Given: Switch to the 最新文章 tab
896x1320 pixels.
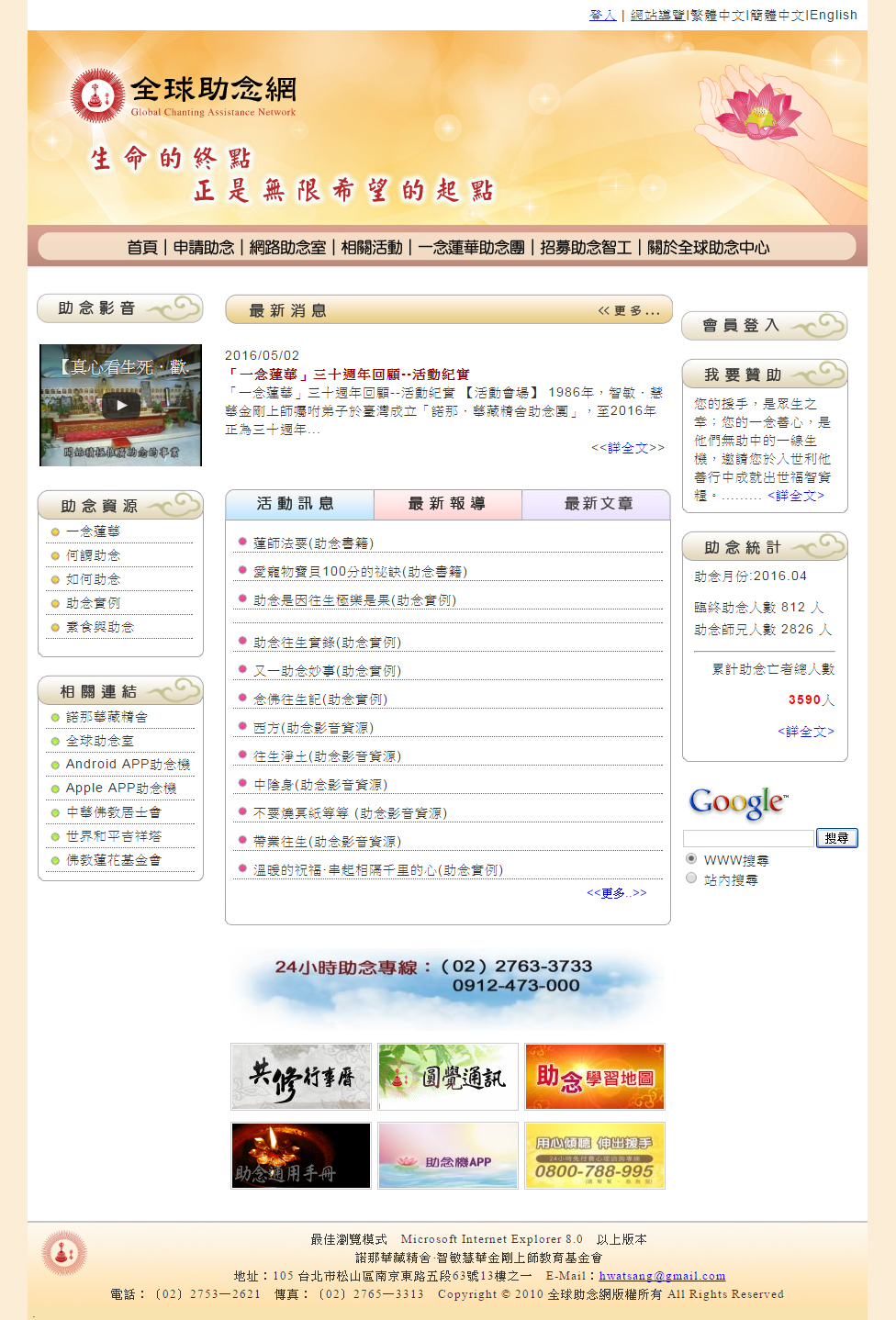Looking at the screenshot, I should pos(598,504).
